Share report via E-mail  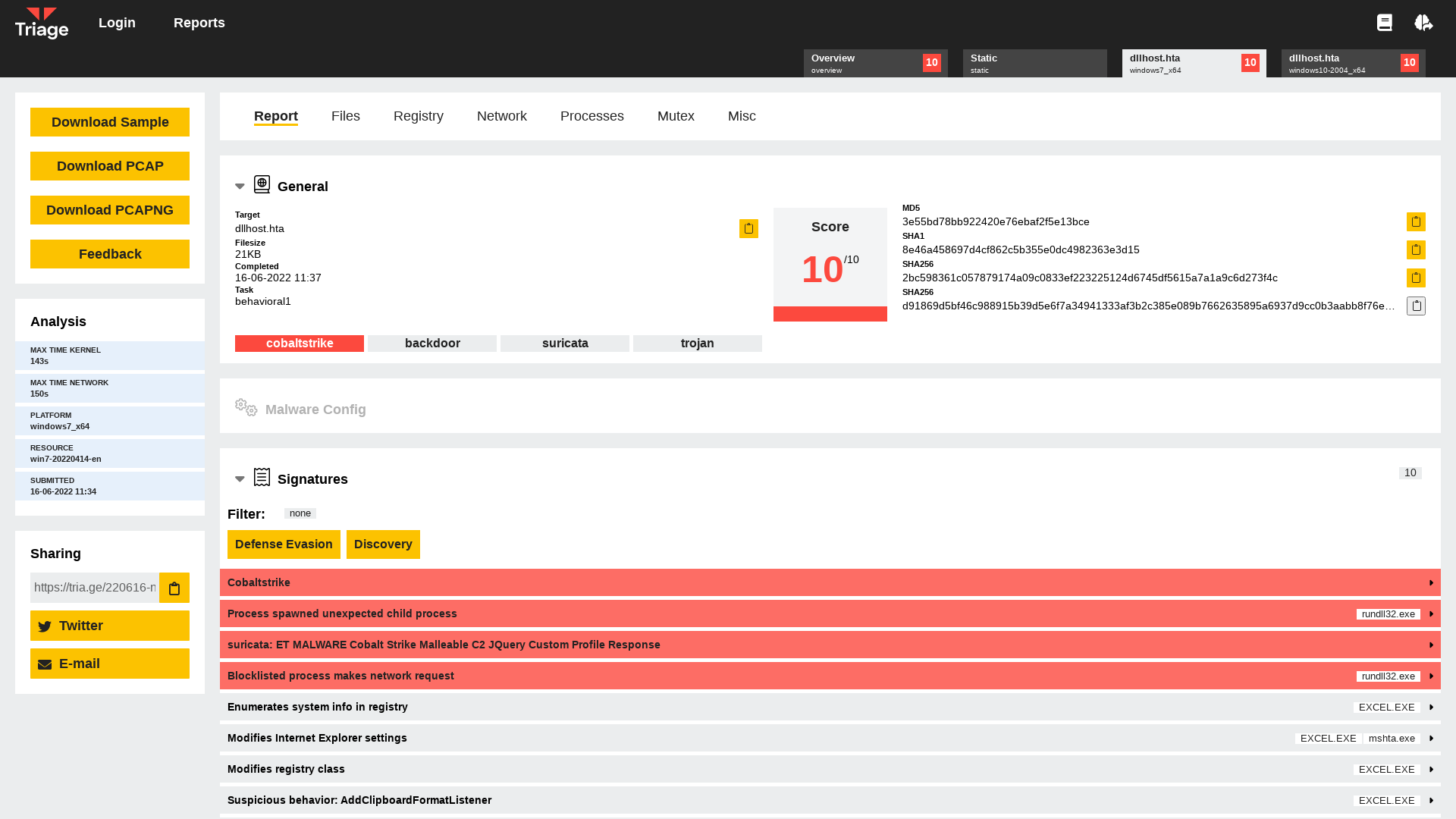tap(110, 664)
